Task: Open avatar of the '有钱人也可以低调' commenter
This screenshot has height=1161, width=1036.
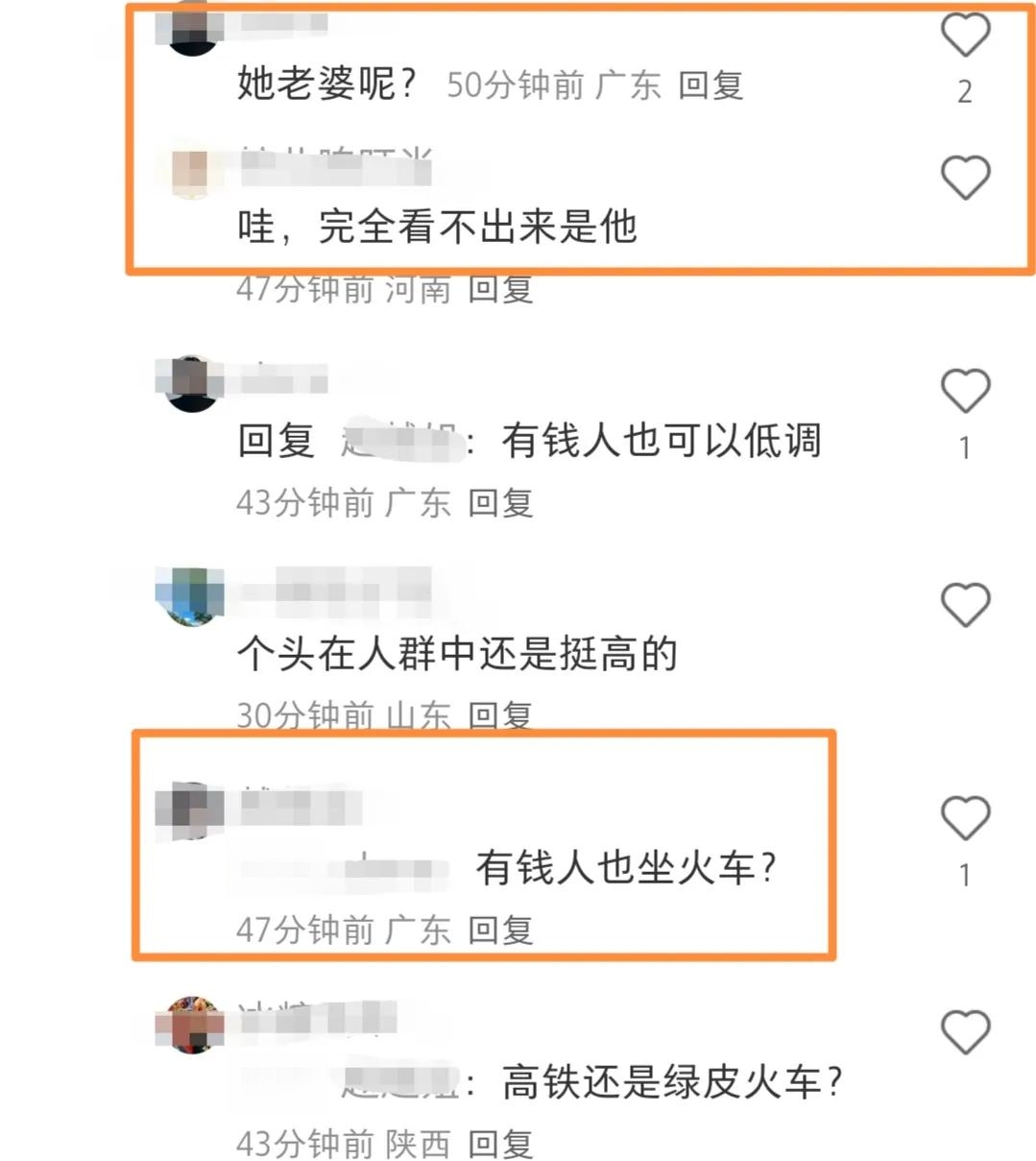Action: coord(192,384)
